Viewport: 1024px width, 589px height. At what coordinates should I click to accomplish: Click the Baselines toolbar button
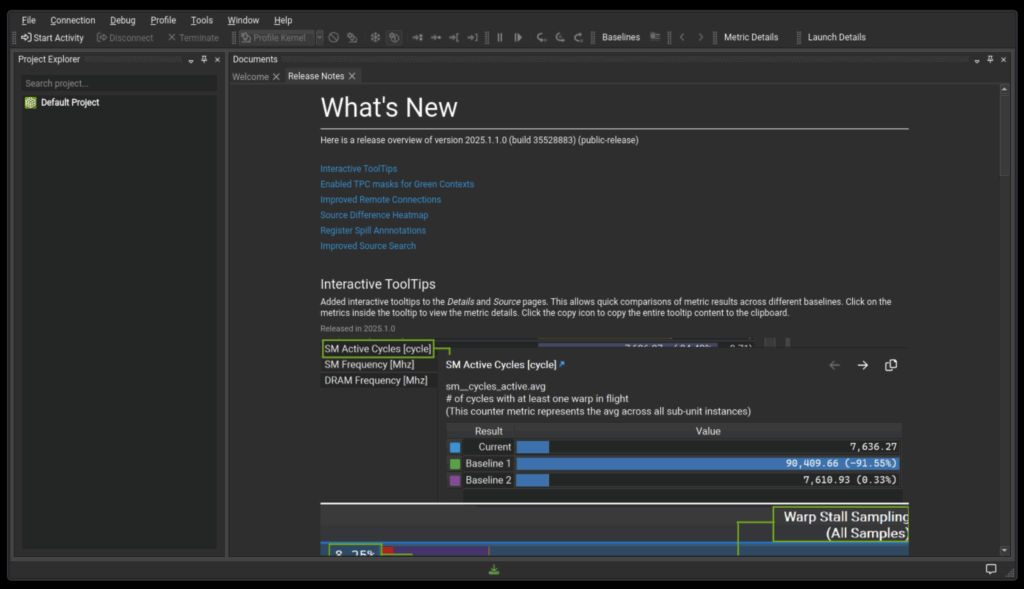tap(620, 38)
